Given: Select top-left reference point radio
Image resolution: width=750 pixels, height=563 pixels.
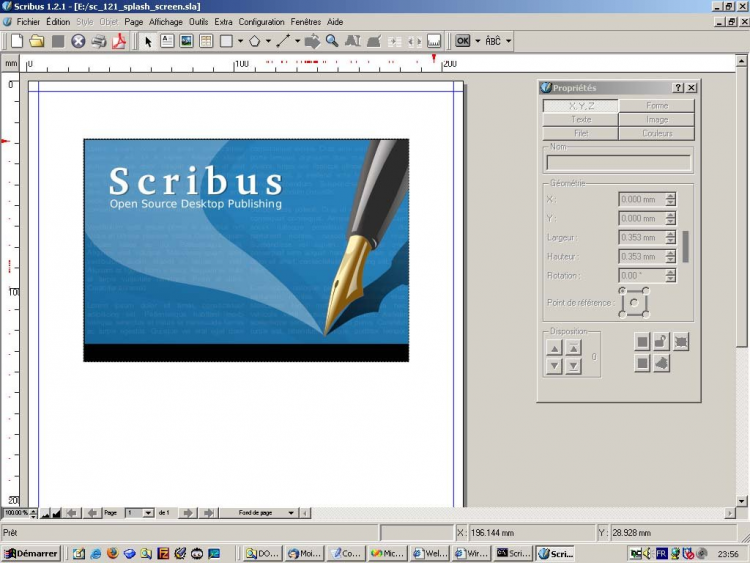Looking at the screenshot, I should click(x=622, y=291).
